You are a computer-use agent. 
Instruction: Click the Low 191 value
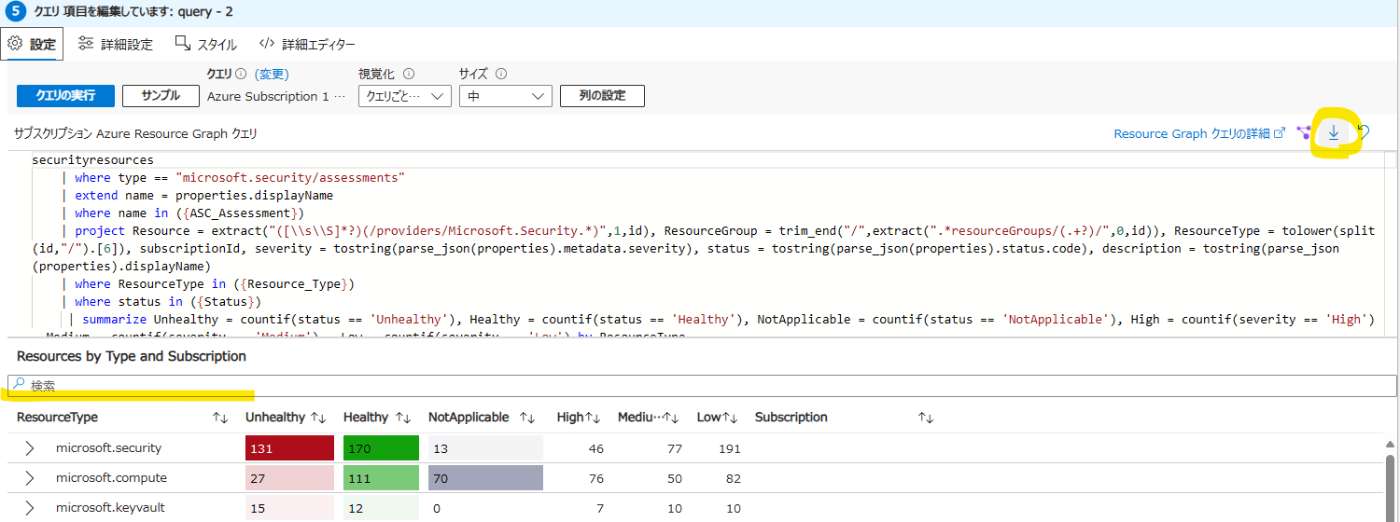point(729,448)
